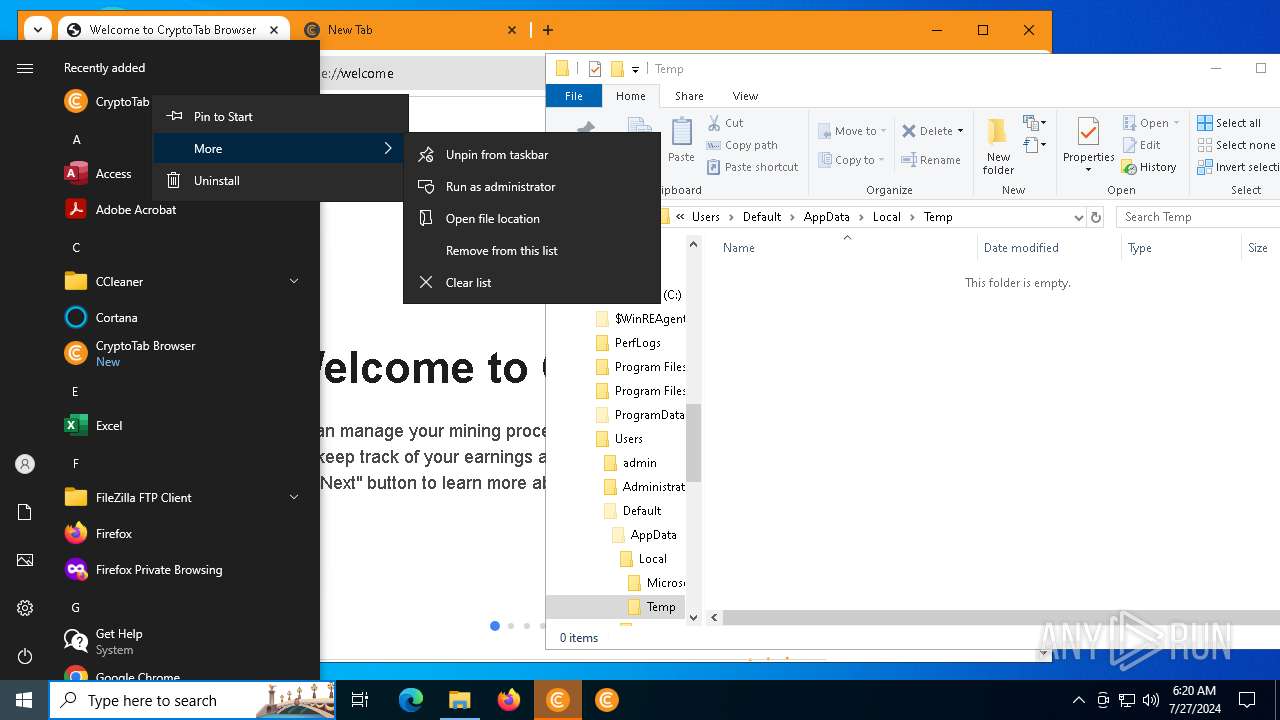The height and width of the screenshot is (720, 1280).
Task: Switch to the New Tab browser tab
Action: 410,30
